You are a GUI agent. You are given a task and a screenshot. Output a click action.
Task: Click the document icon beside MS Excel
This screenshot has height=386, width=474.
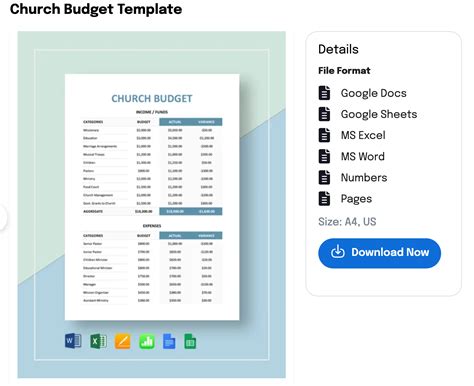tap(324, 135)
